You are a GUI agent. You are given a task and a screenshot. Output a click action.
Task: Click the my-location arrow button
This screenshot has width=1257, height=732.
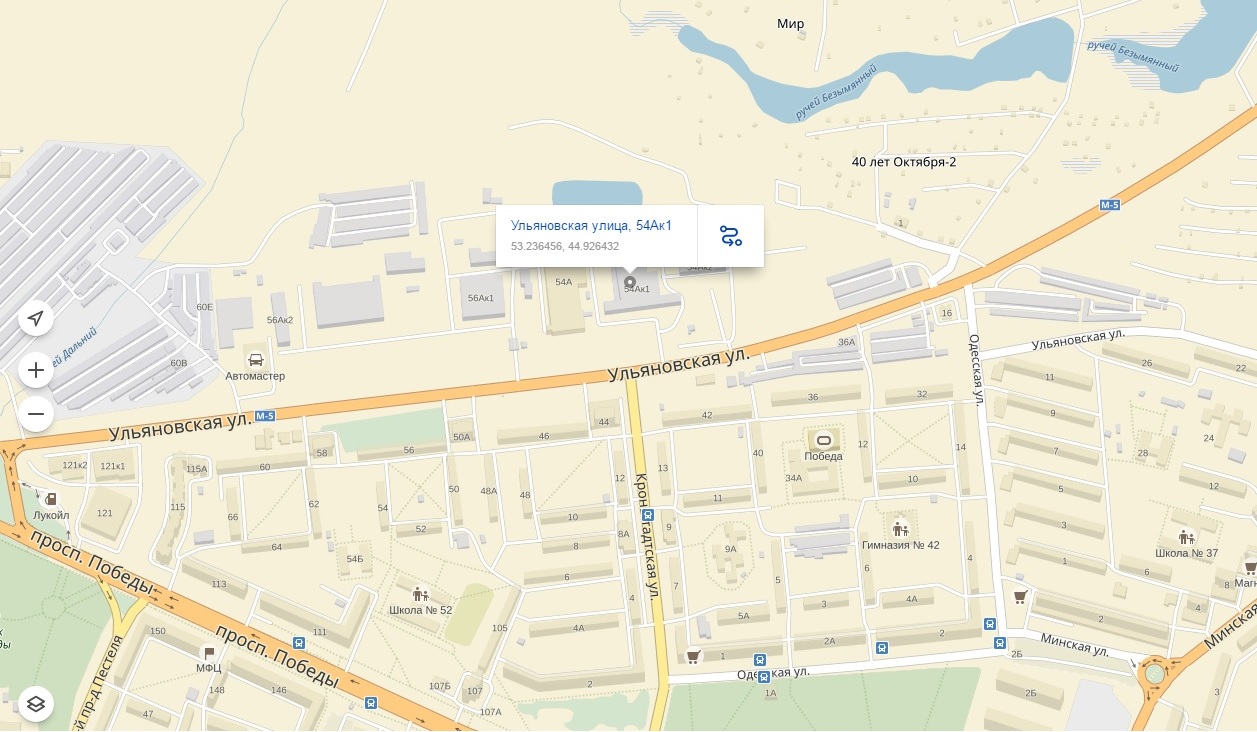36,318
